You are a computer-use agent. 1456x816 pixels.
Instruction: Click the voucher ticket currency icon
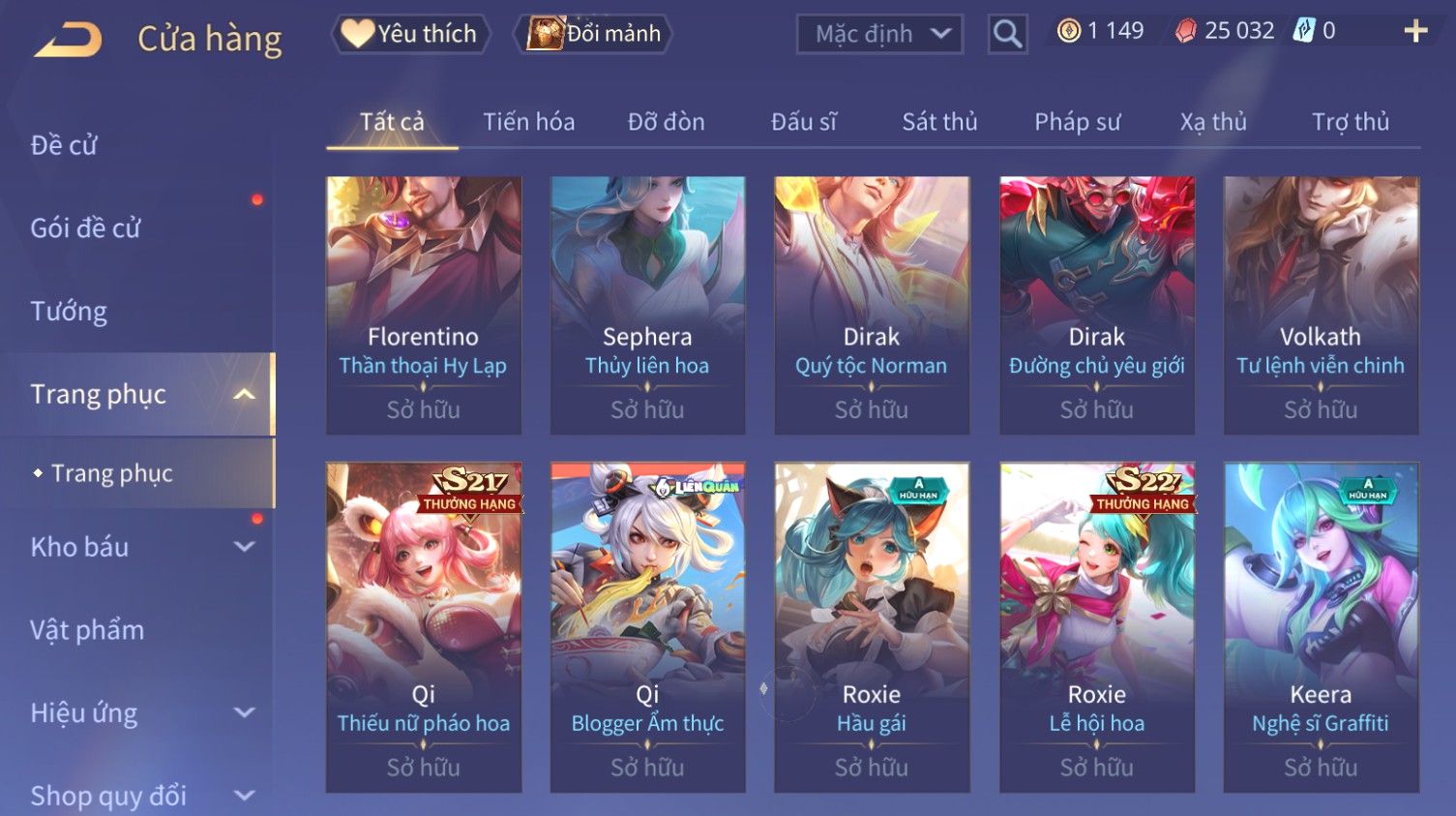(x=1304, y=31)
